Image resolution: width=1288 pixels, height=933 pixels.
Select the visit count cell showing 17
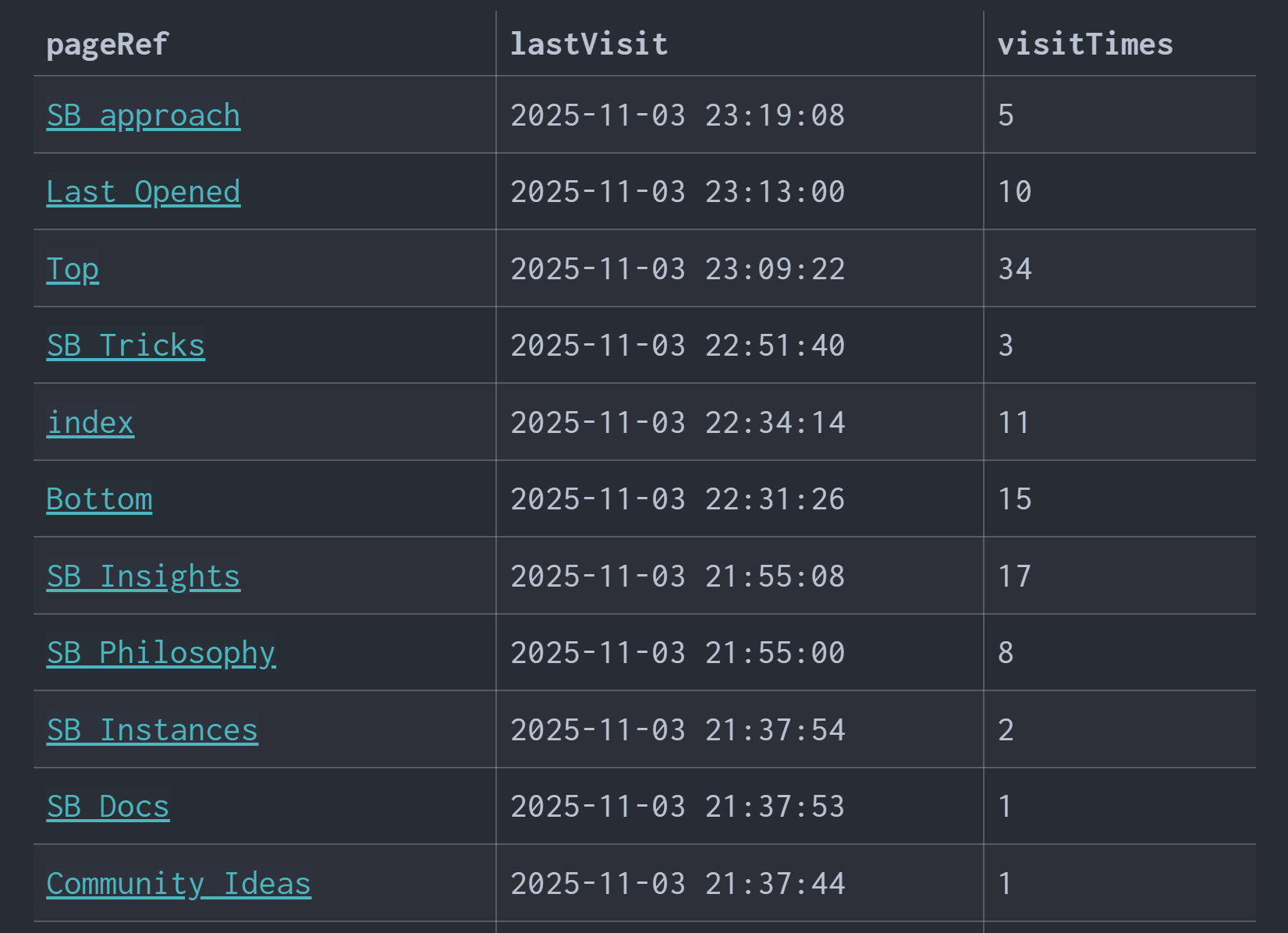click(x=1015, y=576)
